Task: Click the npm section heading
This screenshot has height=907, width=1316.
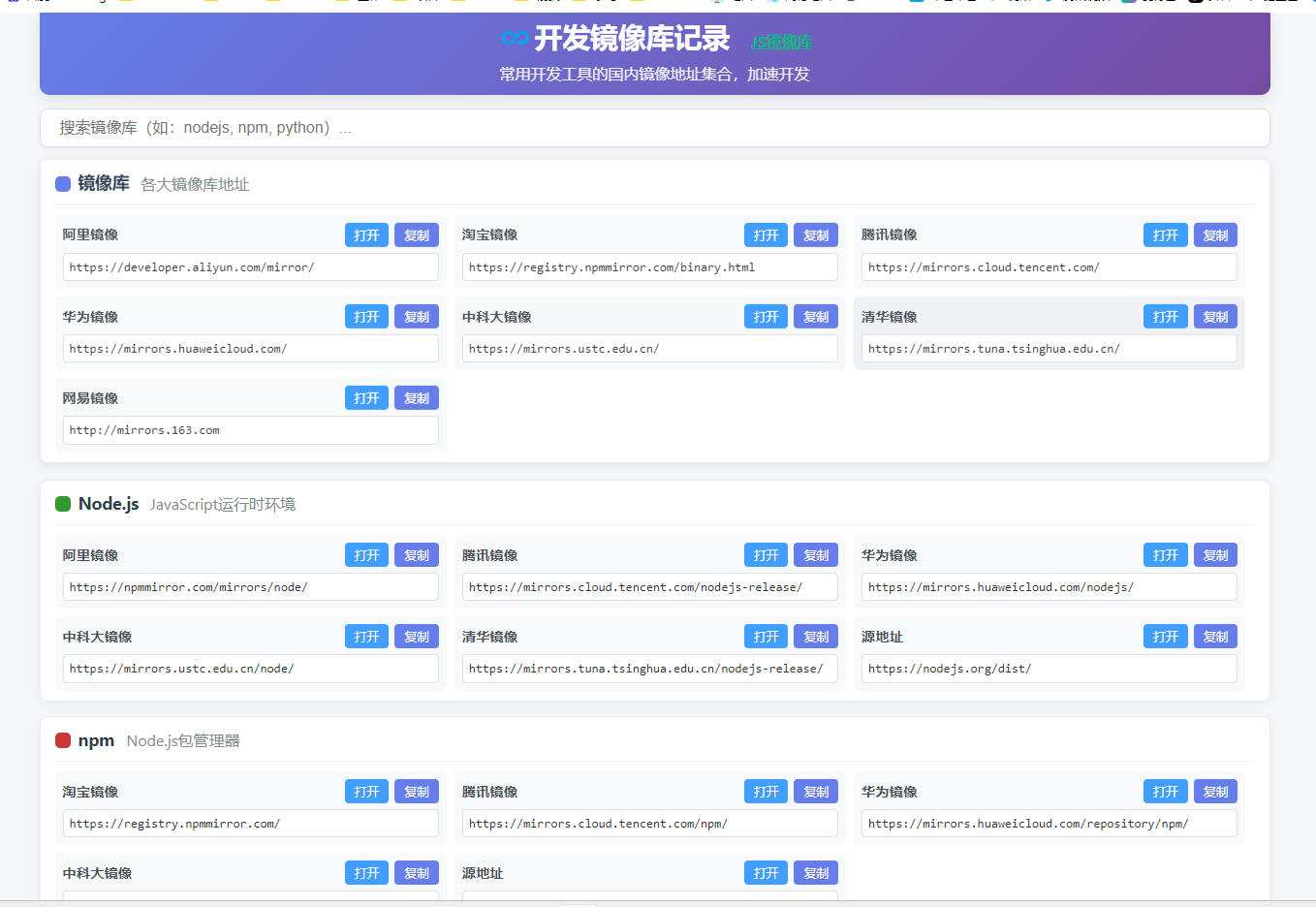Action: click(x=96, y=740)
